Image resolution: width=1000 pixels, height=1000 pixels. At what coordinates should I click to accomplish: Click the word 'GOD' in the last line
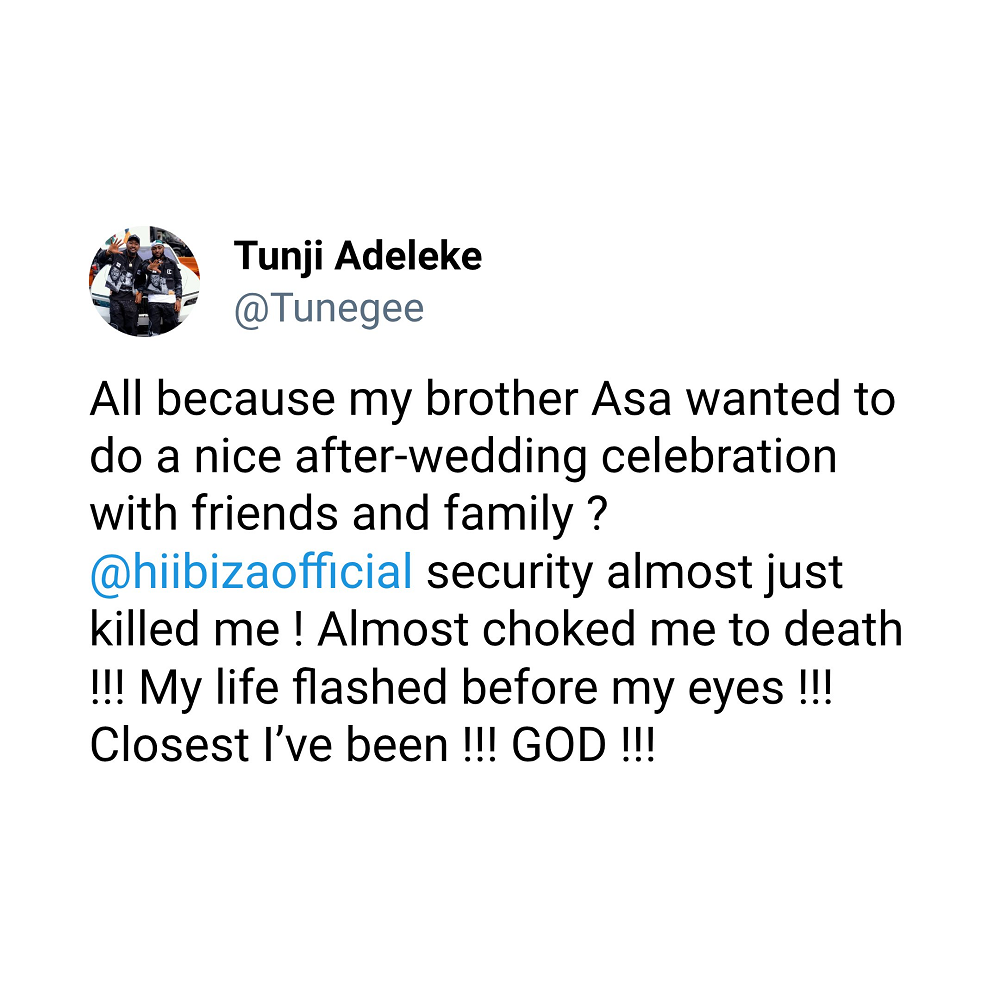click(559, 745)
